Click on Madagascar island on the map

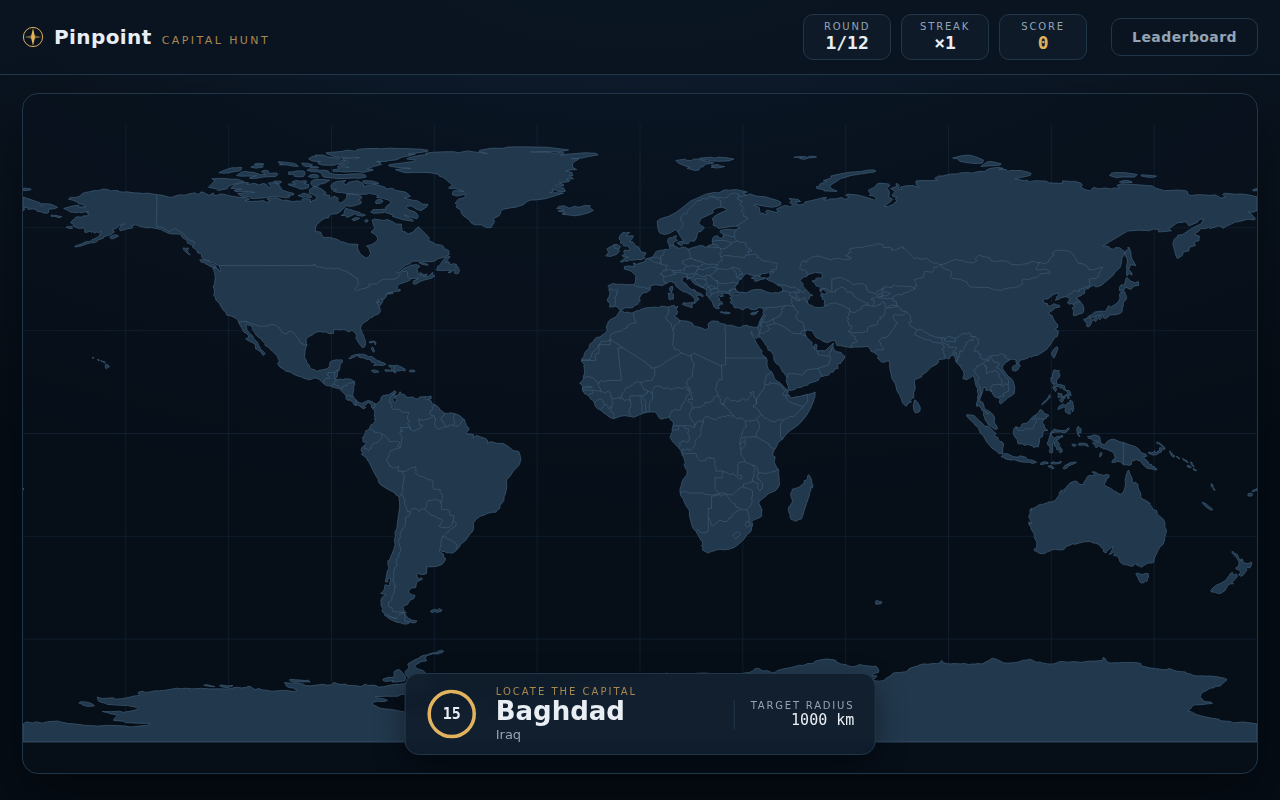[800, 498]
